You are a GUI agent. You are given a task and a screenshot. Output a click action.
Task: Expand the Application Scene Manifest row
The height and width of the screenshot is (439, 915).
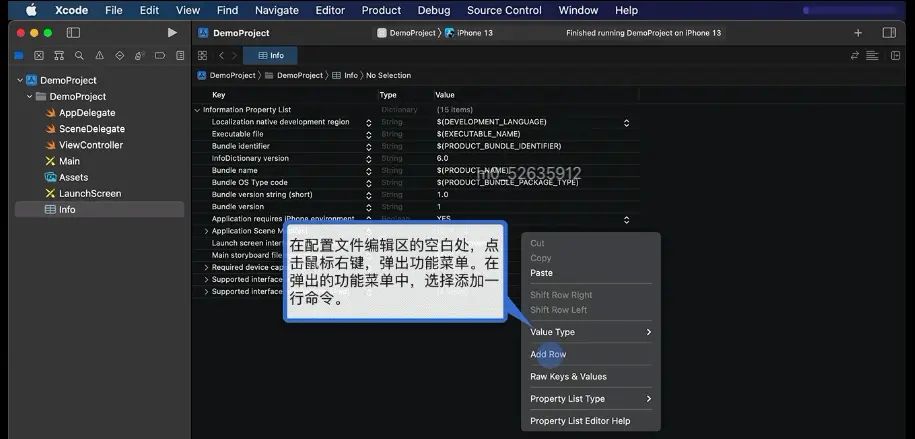coord(206,231)
